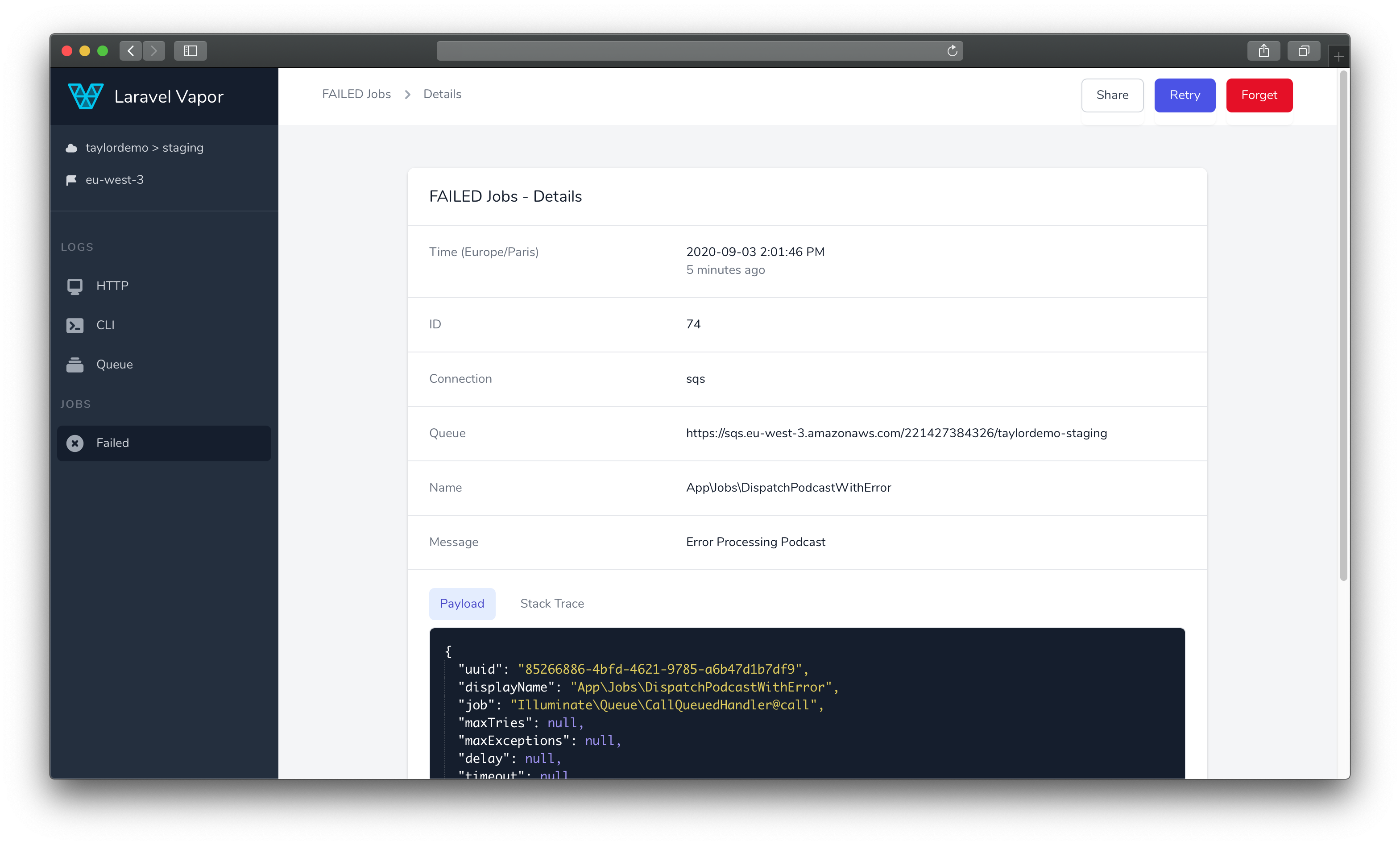Viewport: 1400px width, 845px height.
Task: Click timestamp 2020-09-03 2:01:46 PM
Action: pos(755,253)
